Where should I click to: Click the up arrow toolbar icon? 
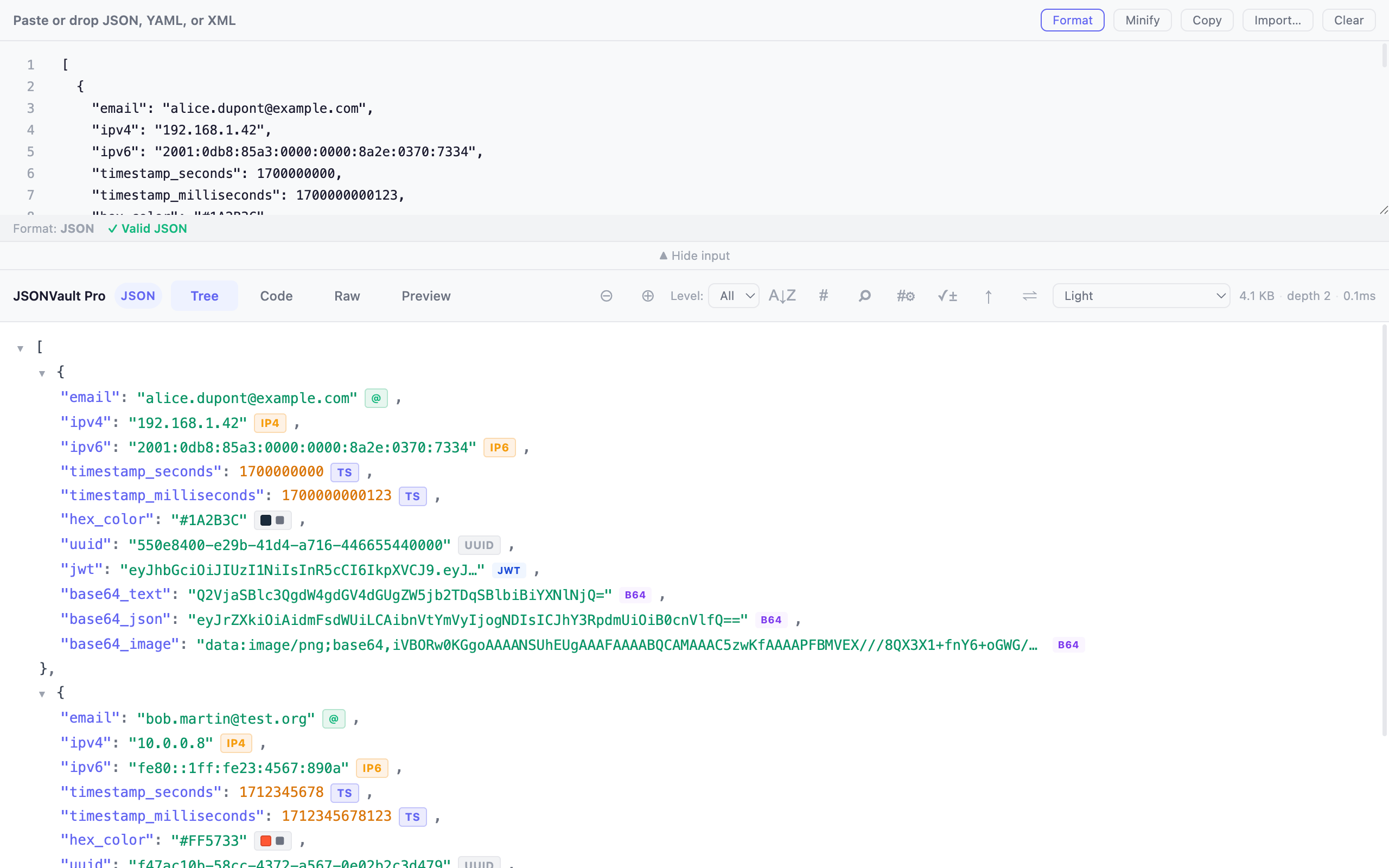(x=989, y=296)
